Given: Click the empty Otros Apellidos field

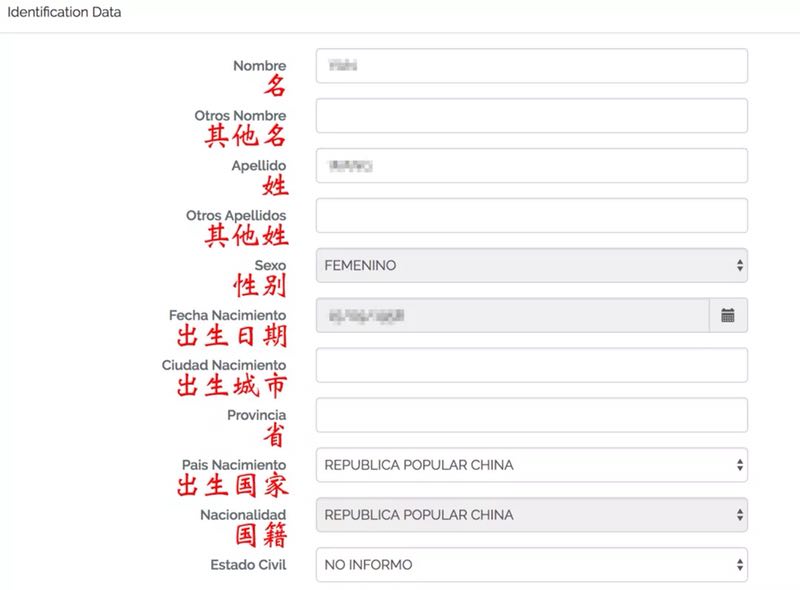Looking at the screenshot, I should [x=531, y=216].
